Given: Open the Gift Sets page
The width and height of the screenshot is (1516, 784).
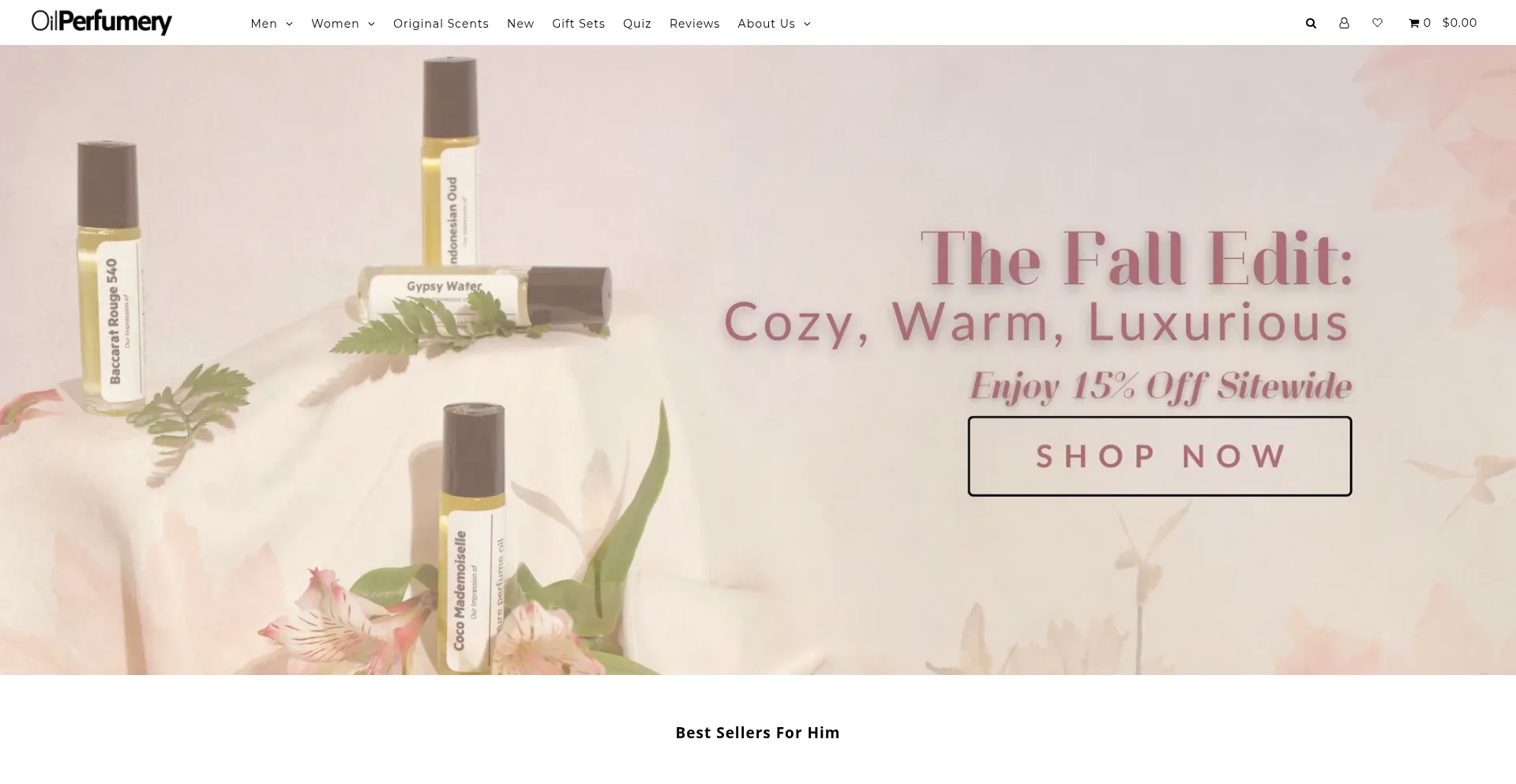Looking at the screenshot, I should pos(579,24).
